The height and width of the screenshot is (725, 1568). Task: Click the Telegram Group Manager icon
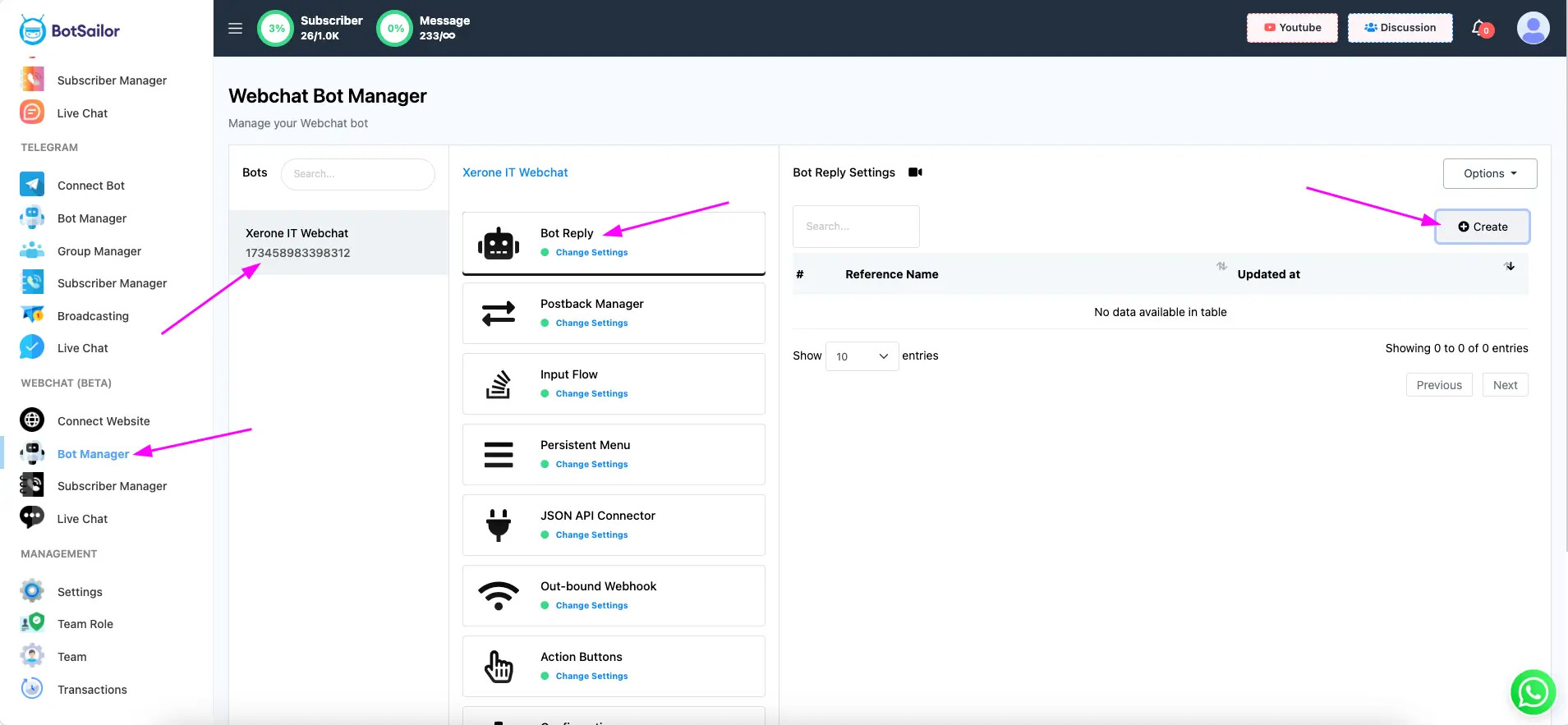tap(32, 250)
